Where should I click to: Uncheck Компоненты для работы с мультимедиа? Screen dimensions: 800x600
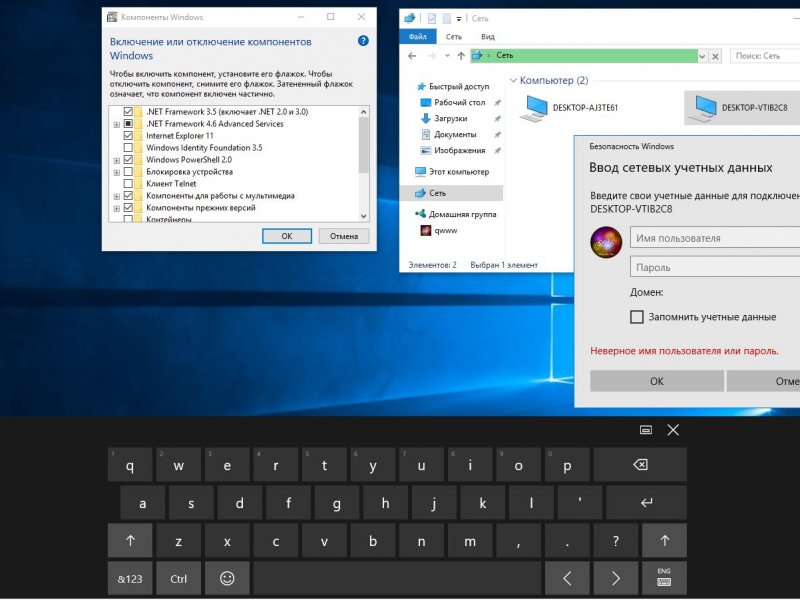[128, 195]
